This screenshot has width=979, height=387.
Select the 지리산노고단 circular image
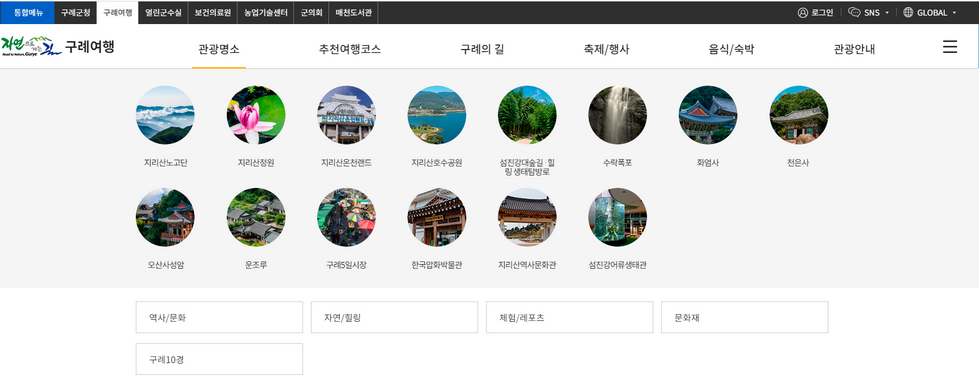point(165,115)
